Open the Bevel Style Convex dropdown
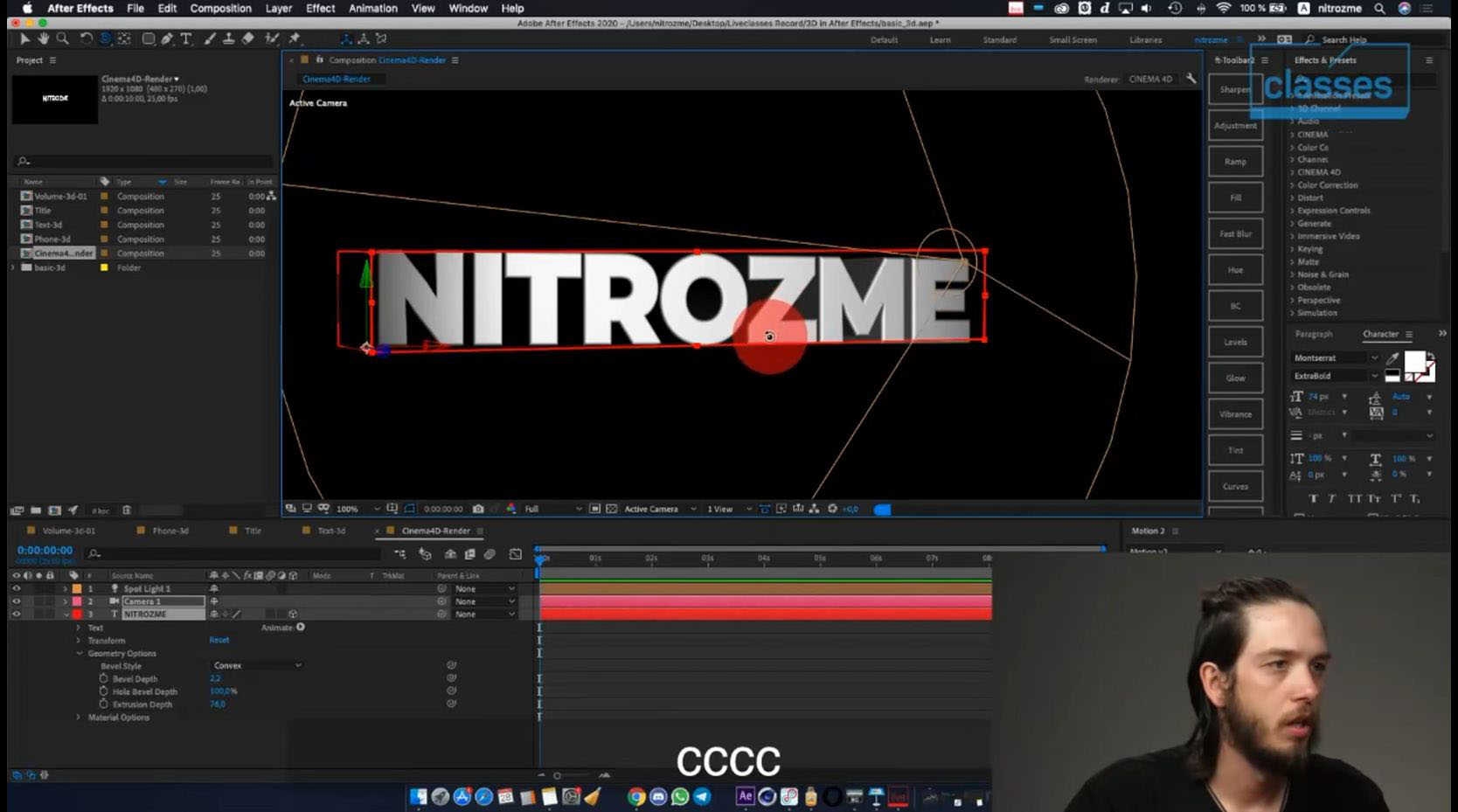The height and width of the screenshot is (812, 1458). pos(257,665)
